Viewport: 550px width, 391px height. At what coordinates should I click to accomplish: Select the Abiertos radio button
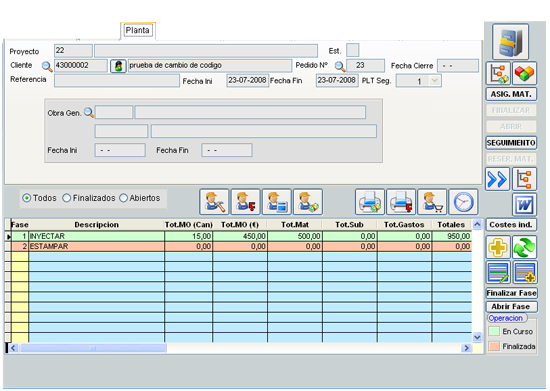123,198
